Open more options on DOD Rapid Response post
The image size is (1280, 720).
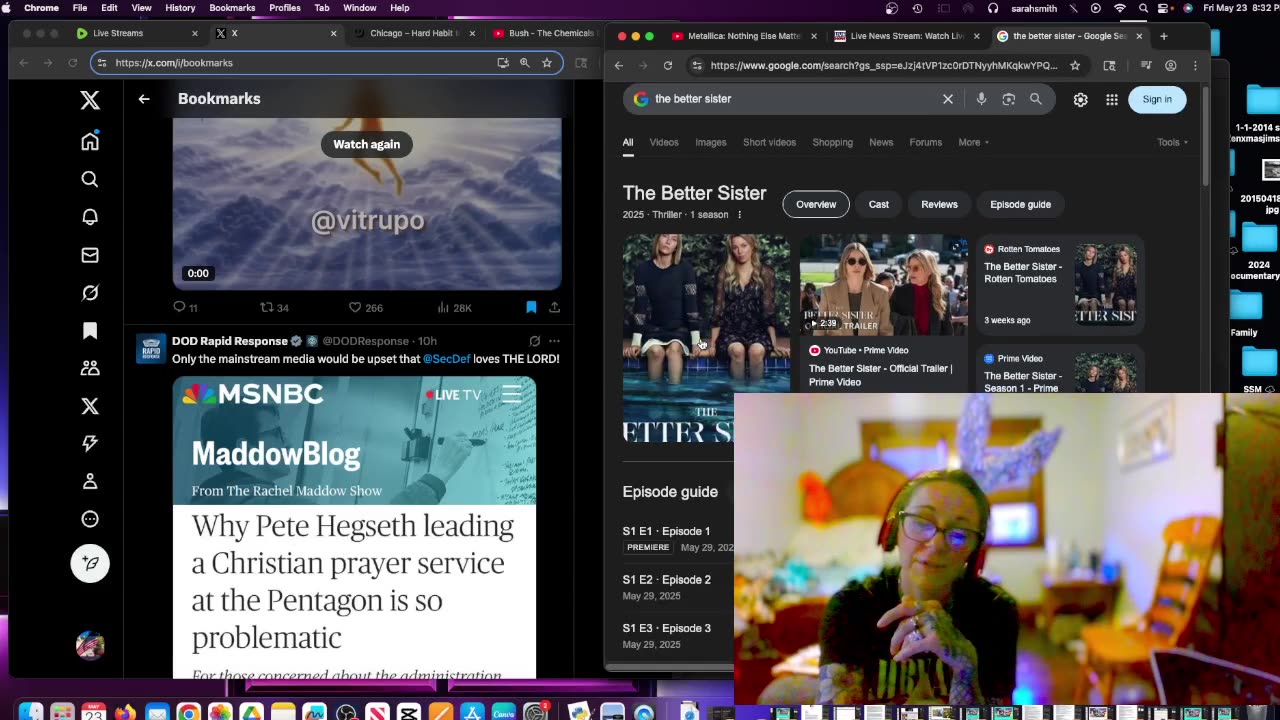[554, 341]
